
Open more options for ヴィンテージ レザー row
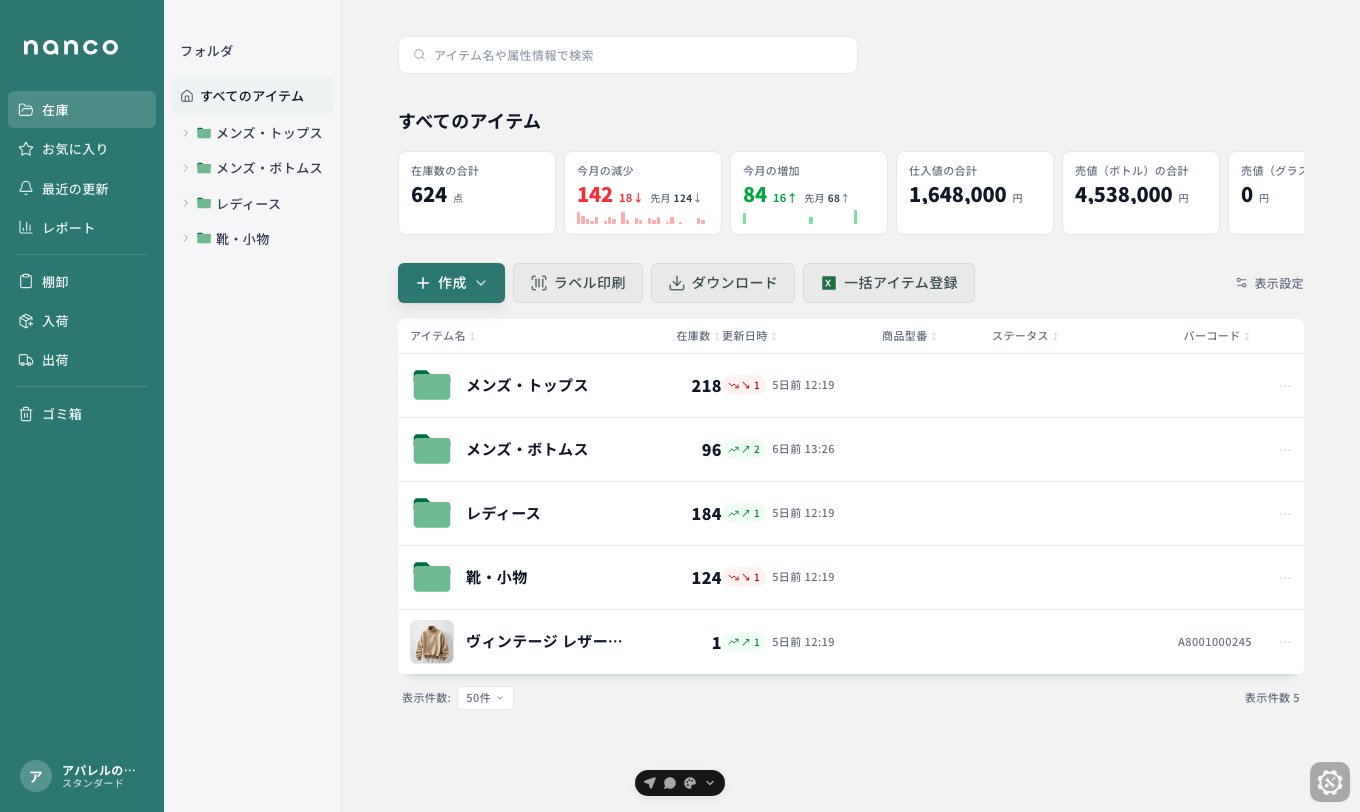[1285, 642]
